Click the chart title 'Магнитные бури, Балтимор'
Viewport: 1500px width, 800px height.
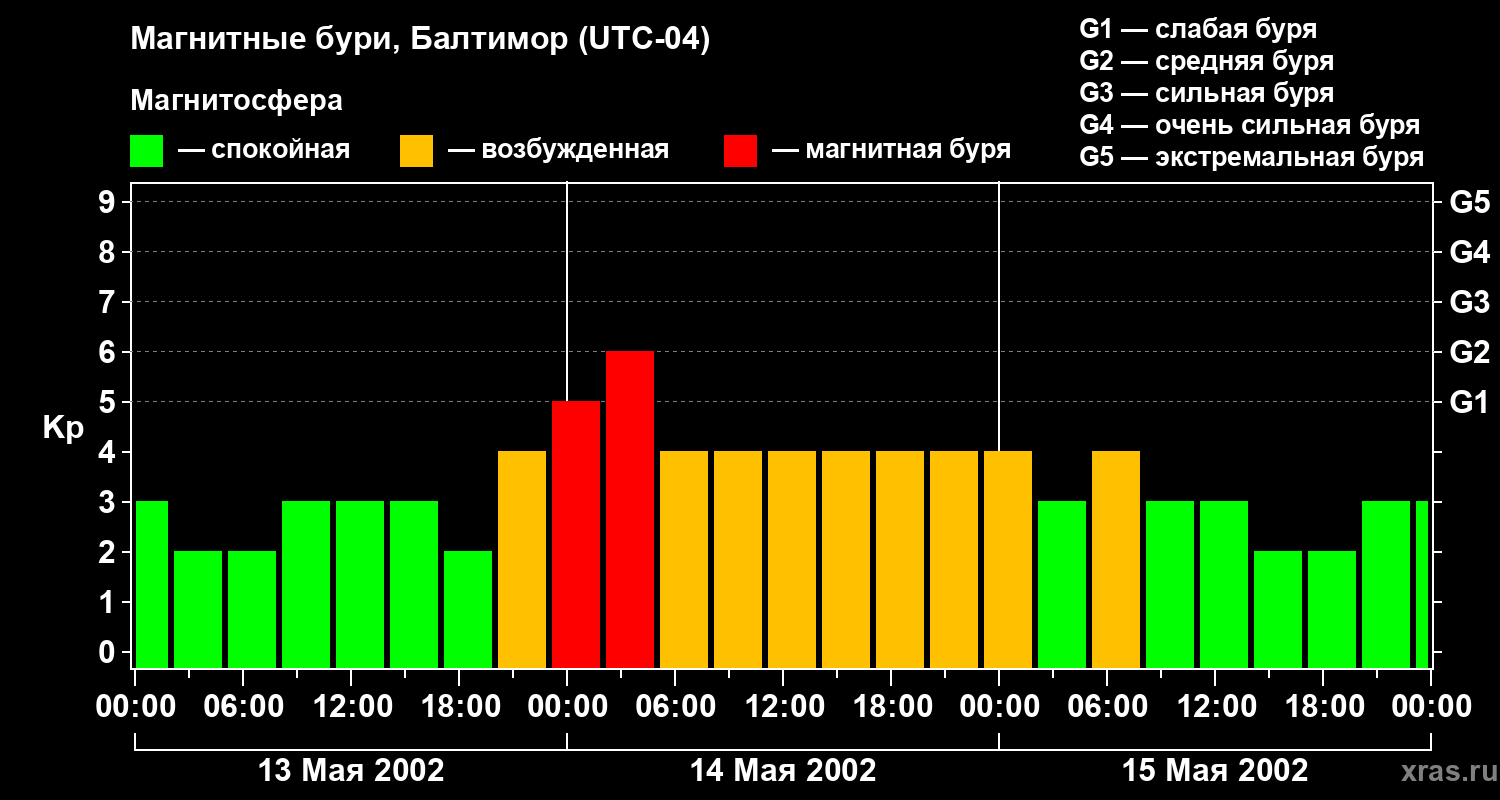[420, 40]
